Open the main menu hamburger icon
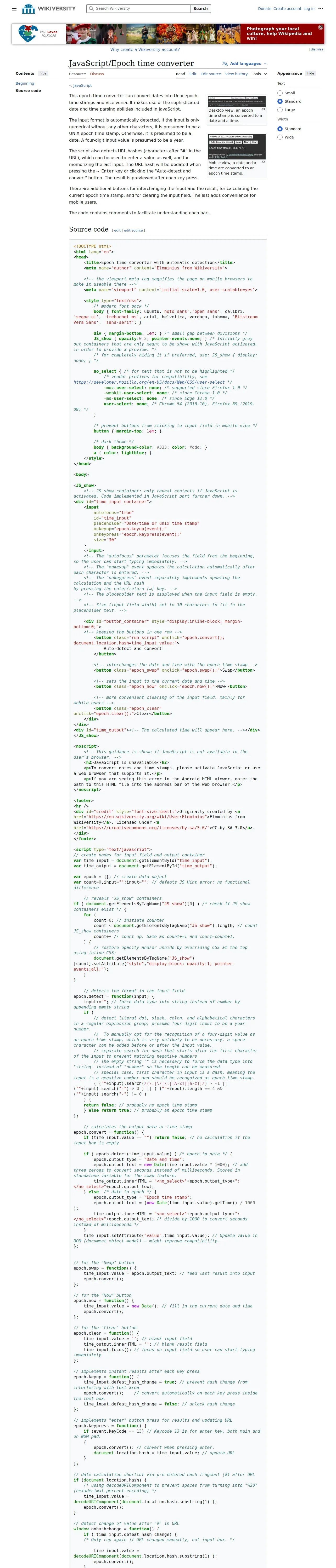This screenshot has width=336, height=1568. (15, 9)
